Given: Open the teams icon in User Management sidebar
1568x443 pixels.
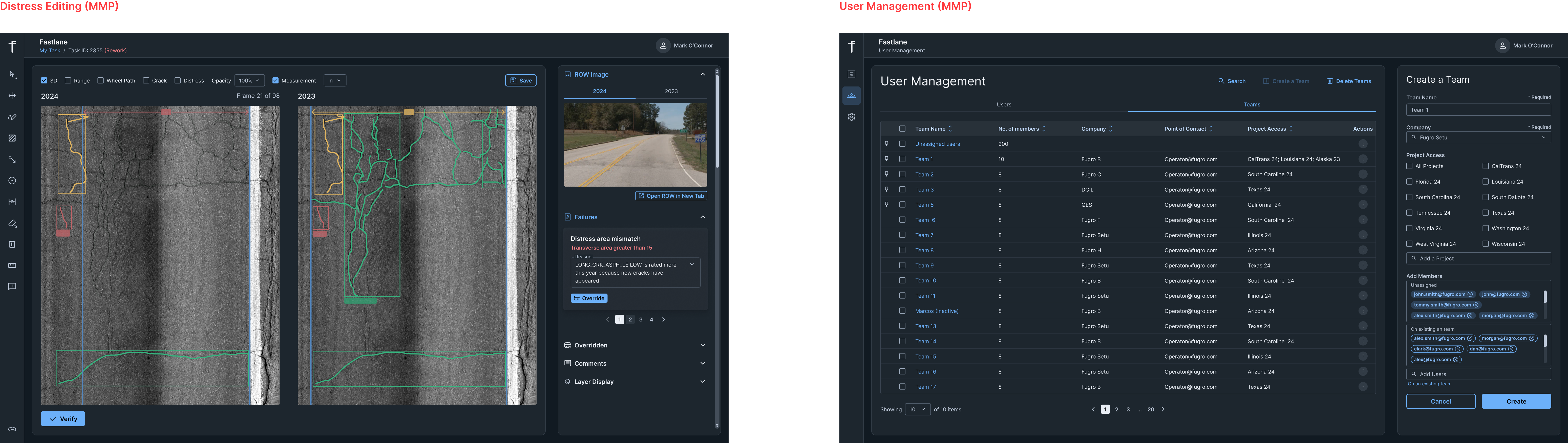Looking at the screenshot, I should (x=852, y=96).
